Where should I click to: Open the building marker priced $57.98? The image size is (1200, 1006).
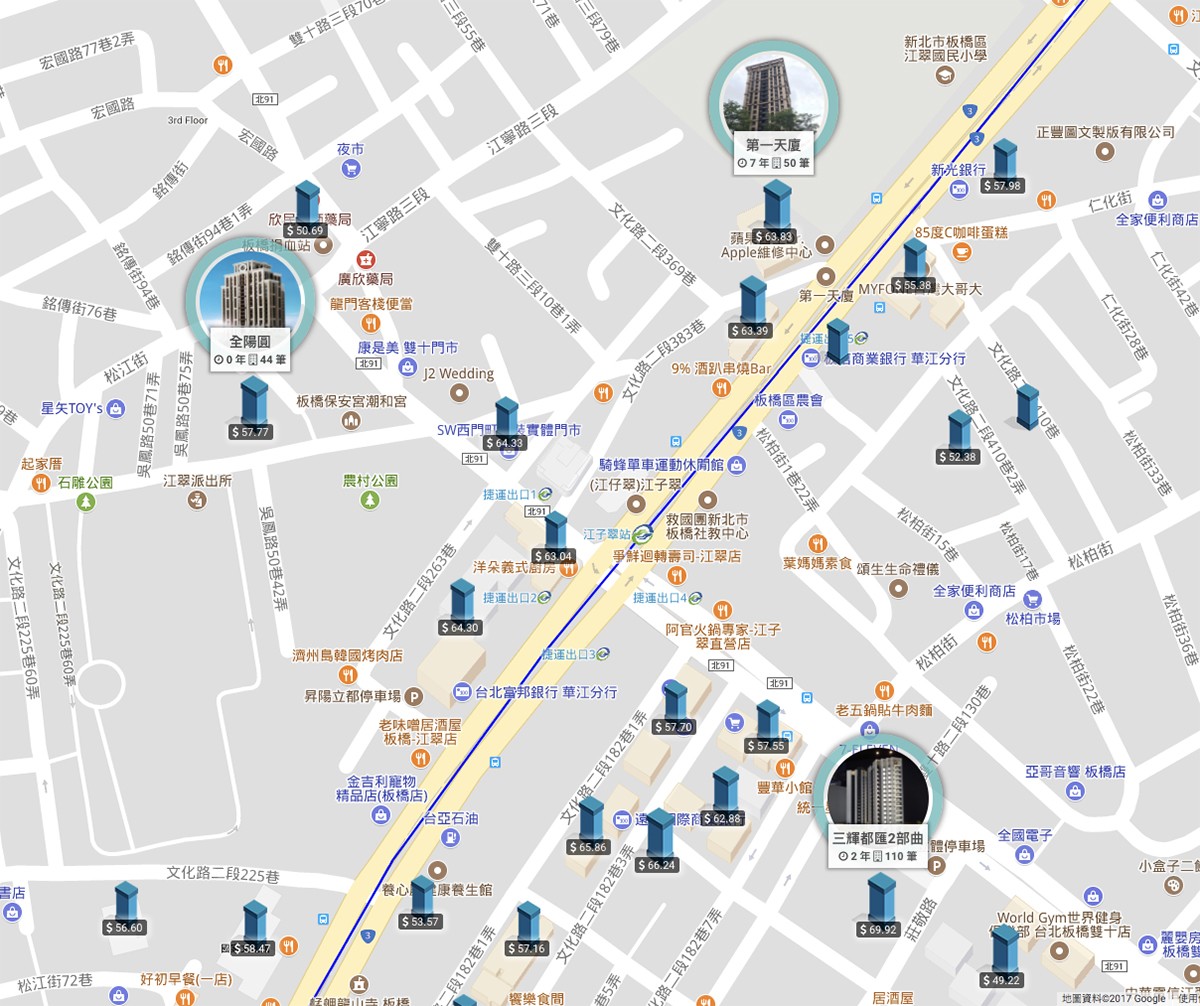click(x=1003, y=166)
